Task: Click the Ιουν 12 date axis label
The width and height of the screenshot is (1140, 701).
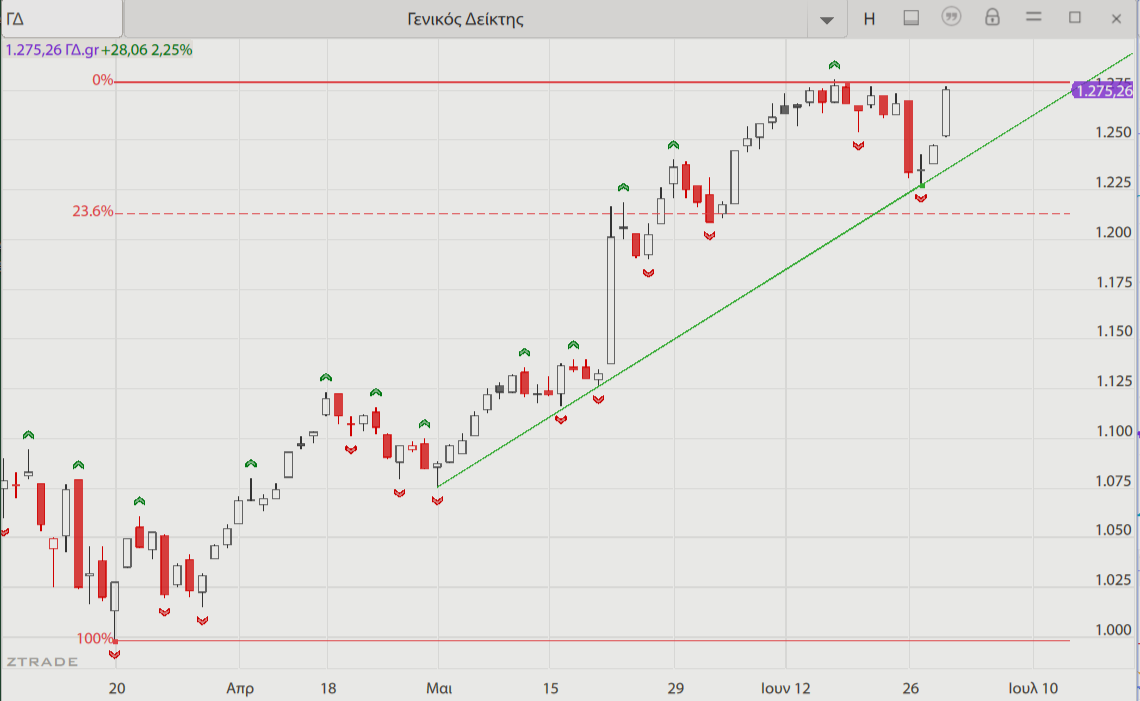Action: pyautogui.click(x=785, y=688)
